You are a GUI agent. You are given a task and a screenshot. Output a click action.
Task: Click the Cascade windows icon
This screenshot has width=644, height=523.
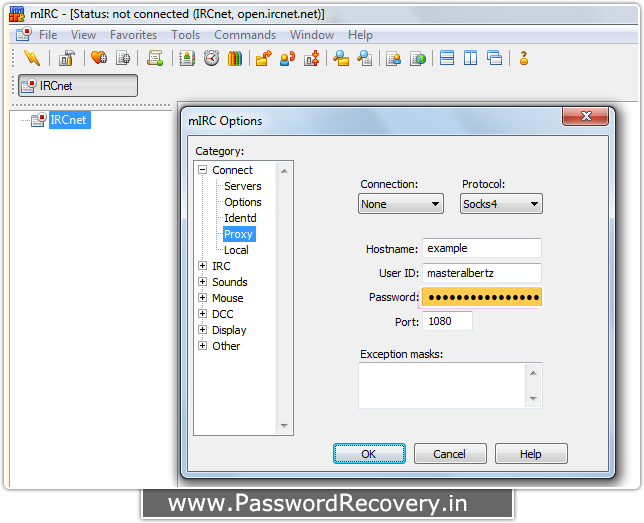[x=494, y=58]
